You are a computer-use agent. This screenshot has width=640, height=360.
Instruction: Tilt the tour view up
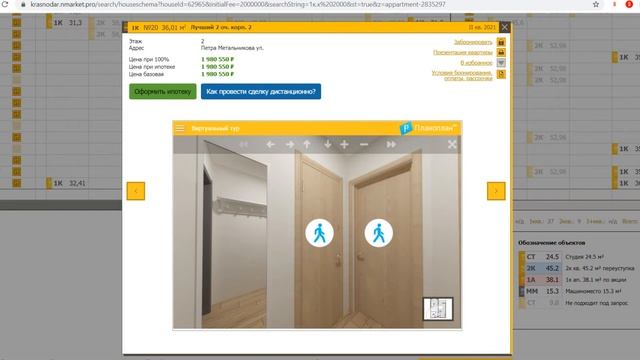(x=307, y=144)
